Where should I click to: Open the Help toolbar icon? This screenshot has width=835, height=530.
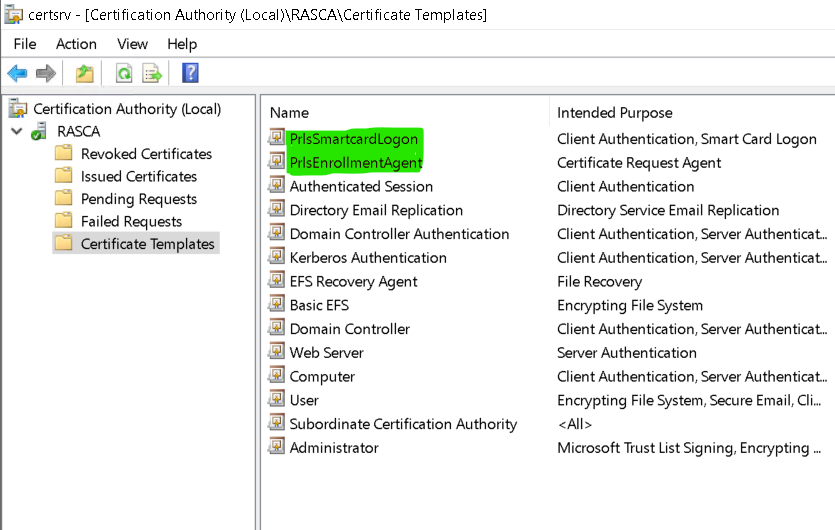190,73
